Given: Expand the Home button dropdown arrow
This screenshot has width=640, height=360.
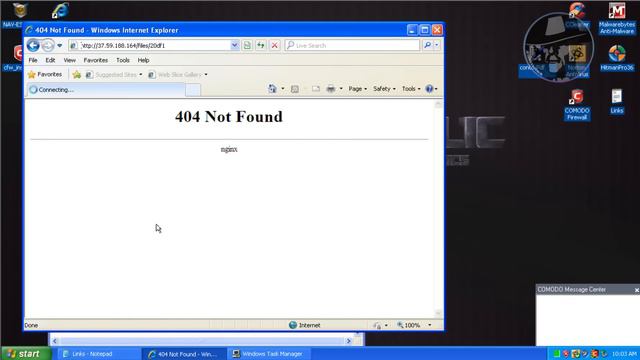Looking at the screenshot, I should pyautogui.click(x=282, y=89).
